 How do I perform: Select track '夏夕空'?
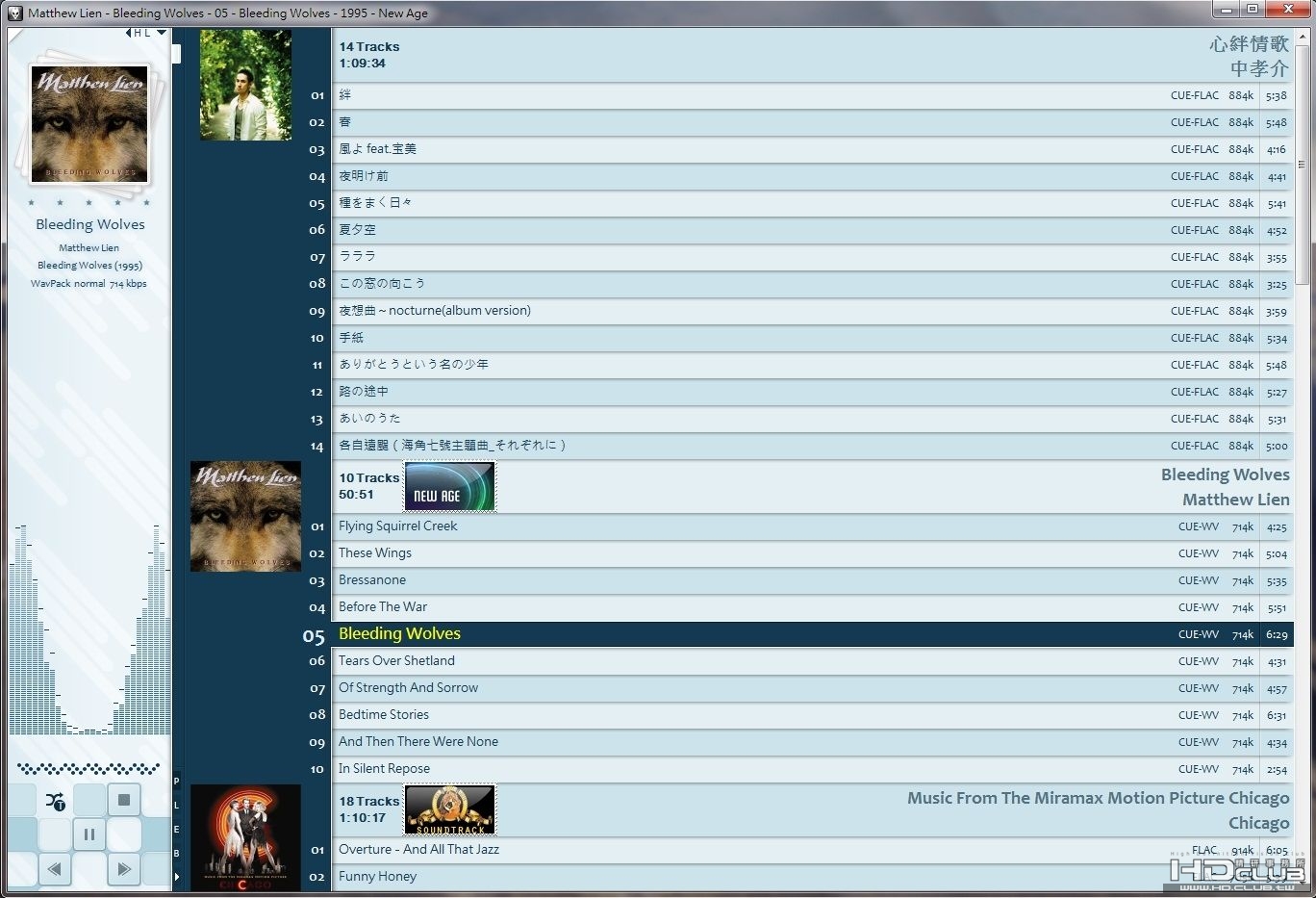click(812, 230)
